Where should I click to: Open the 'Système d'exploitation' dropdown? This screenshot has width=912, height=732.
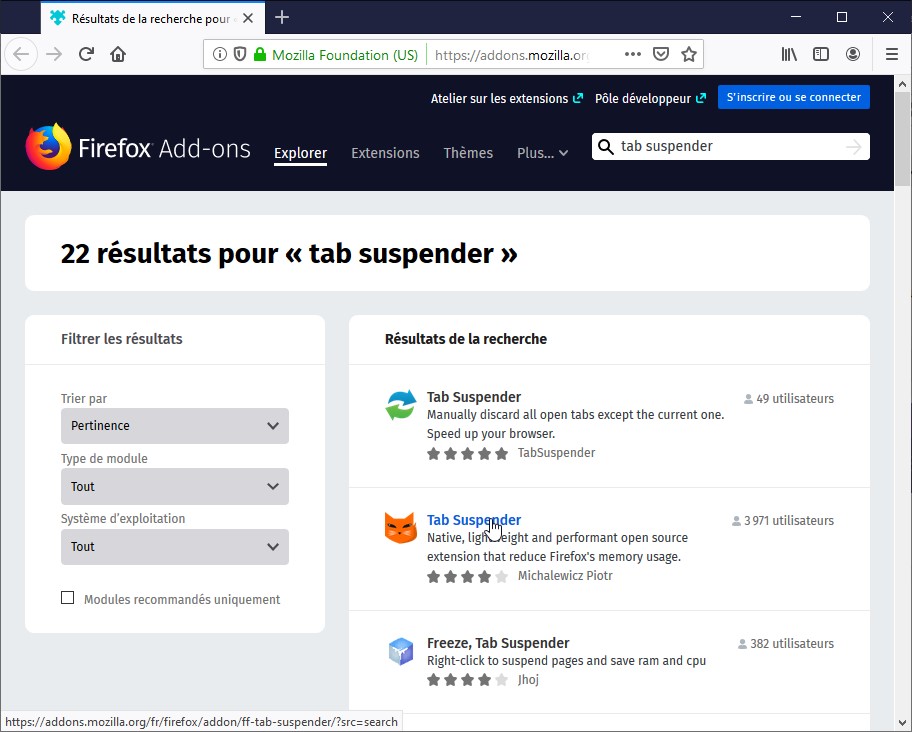point(174,547)
